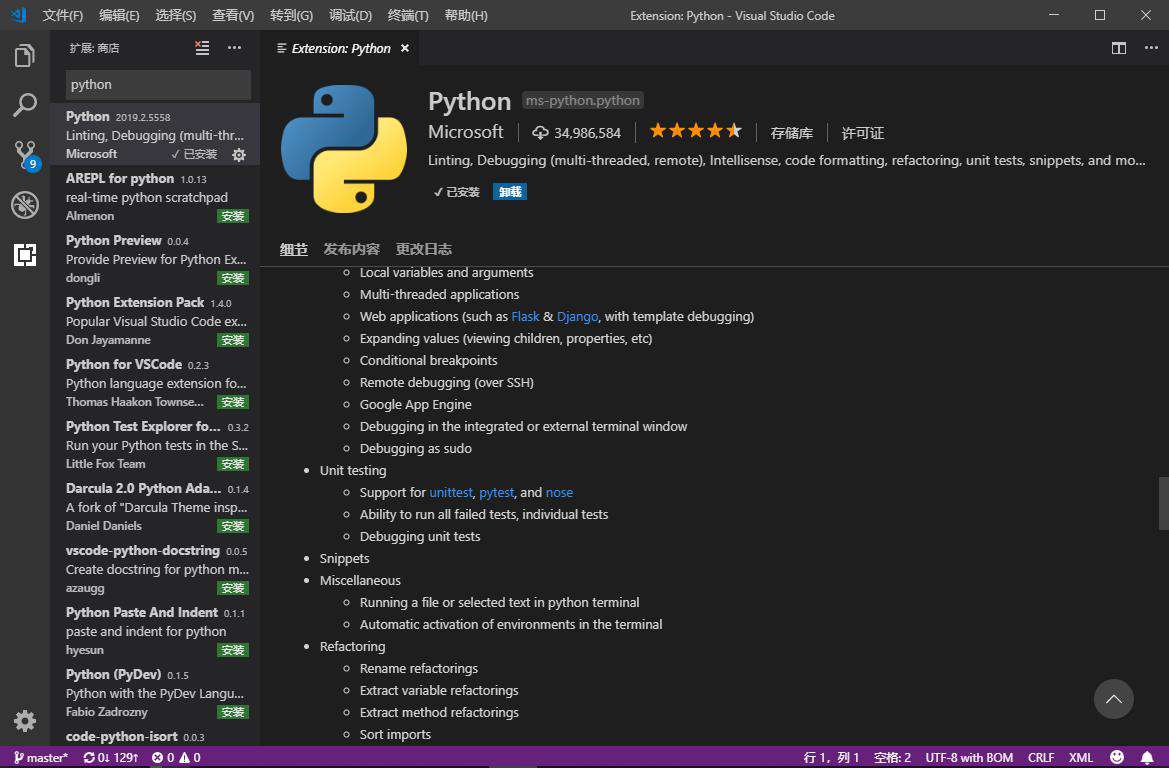Viewport: 1169px width, 768px height.
Task: Open the 查看(V) menu
Action: click(x=233, y=15)
